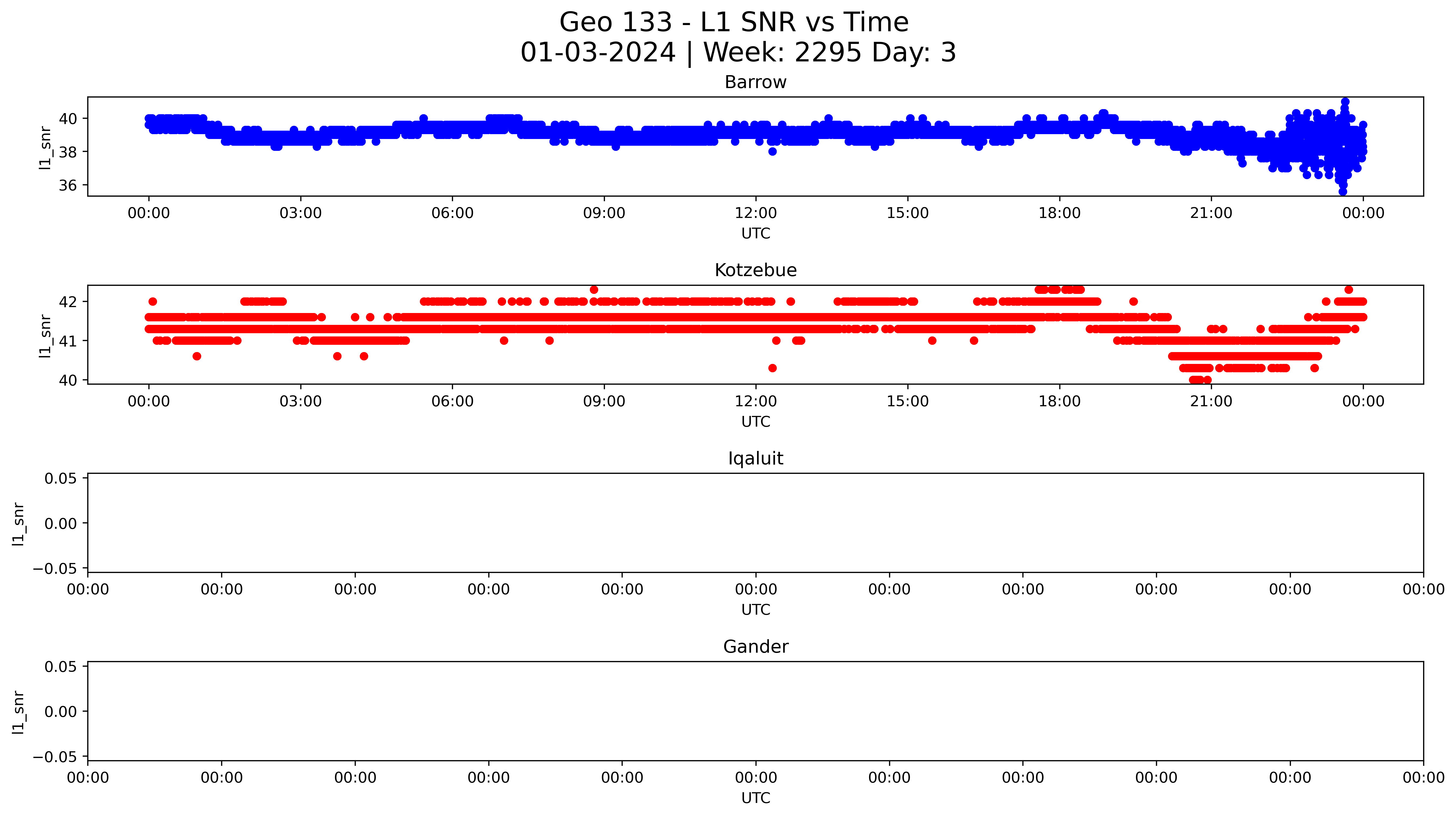Click the "12:00" tick label on the Barrow plot
This screenshot has width=1456, height=817.
tap(756, 213)
